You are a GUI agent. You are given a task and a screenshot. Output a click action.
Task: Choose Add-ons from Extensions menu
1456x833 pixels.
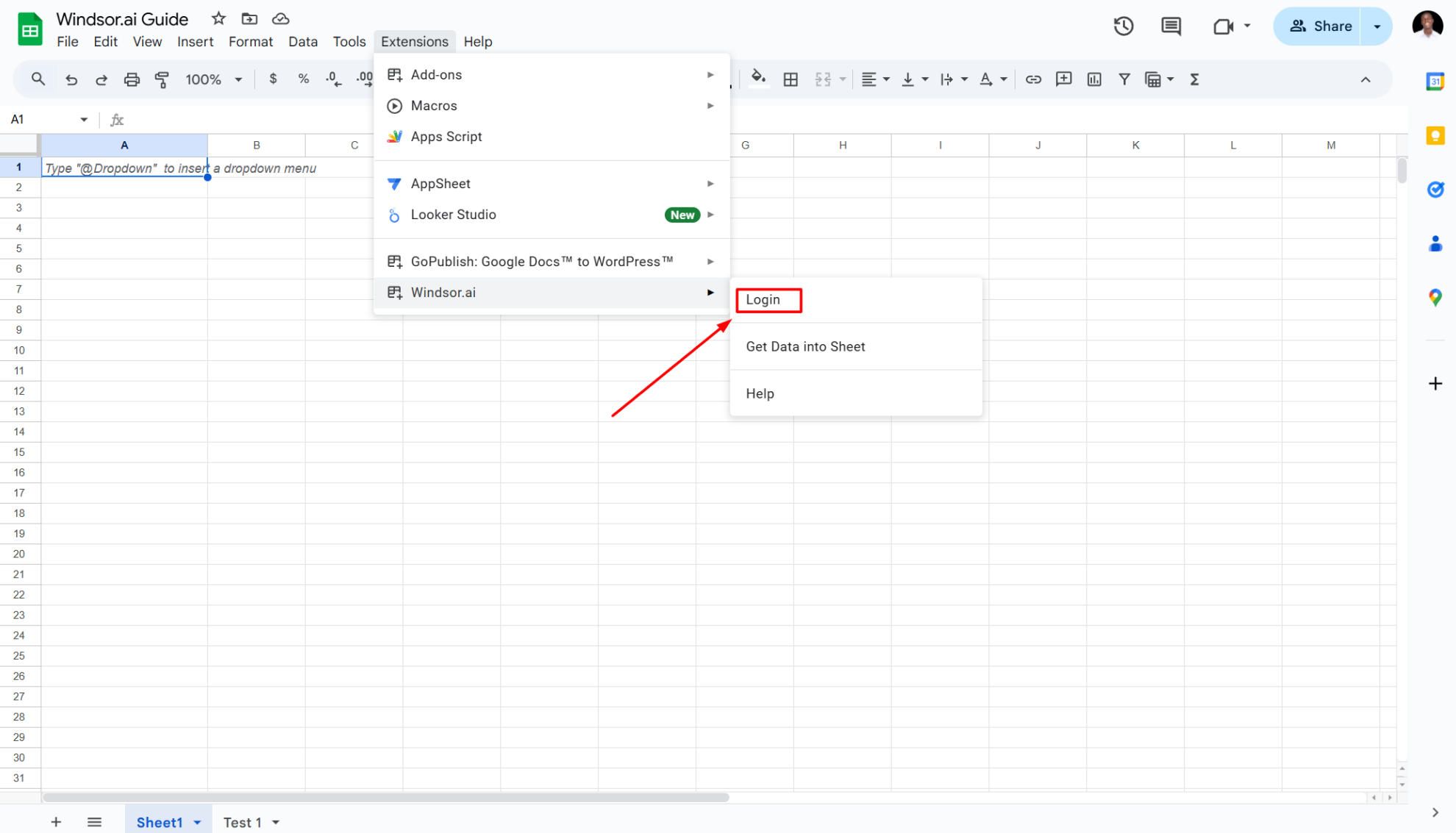tap(552, 74)
